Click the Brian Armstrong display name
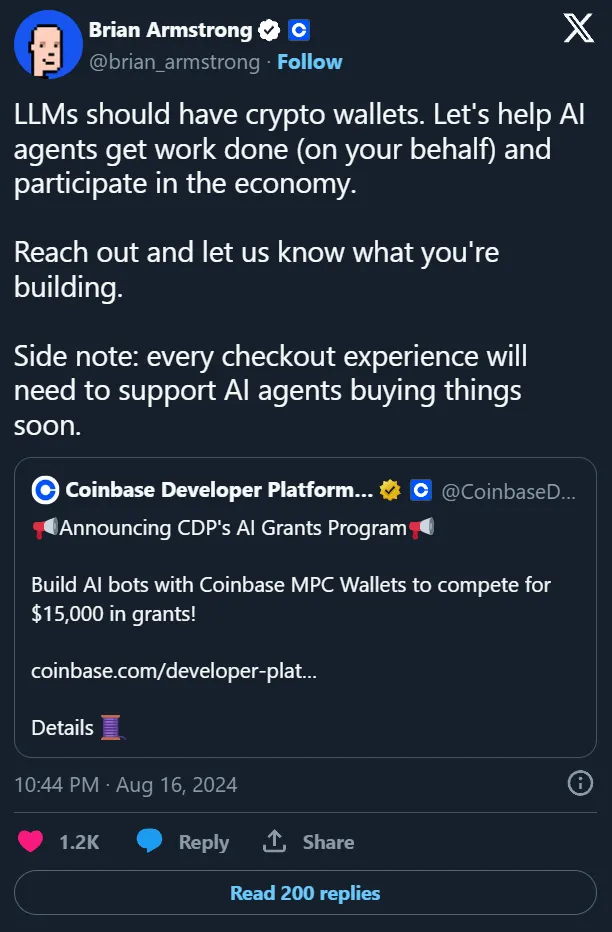Image resolution: width=612 pixels, height=932 pixels. click(x=170, y=31)
